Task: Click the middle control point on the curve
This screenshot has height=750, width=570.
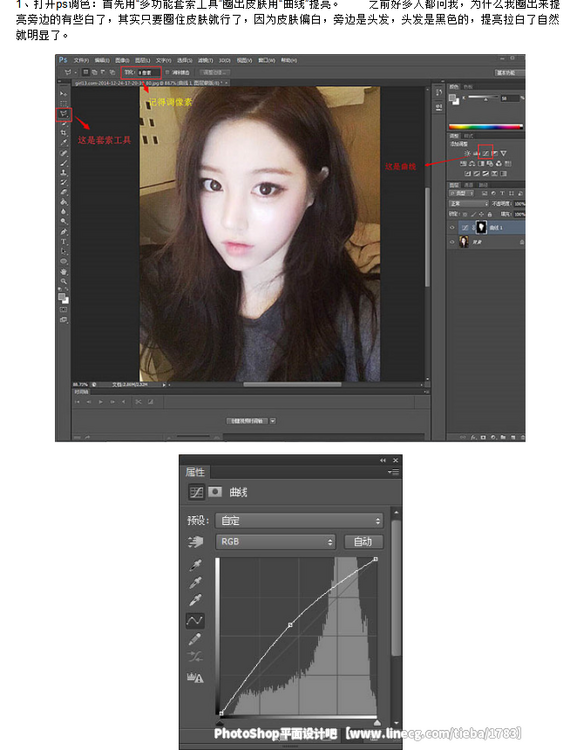Action: (290, 625)
